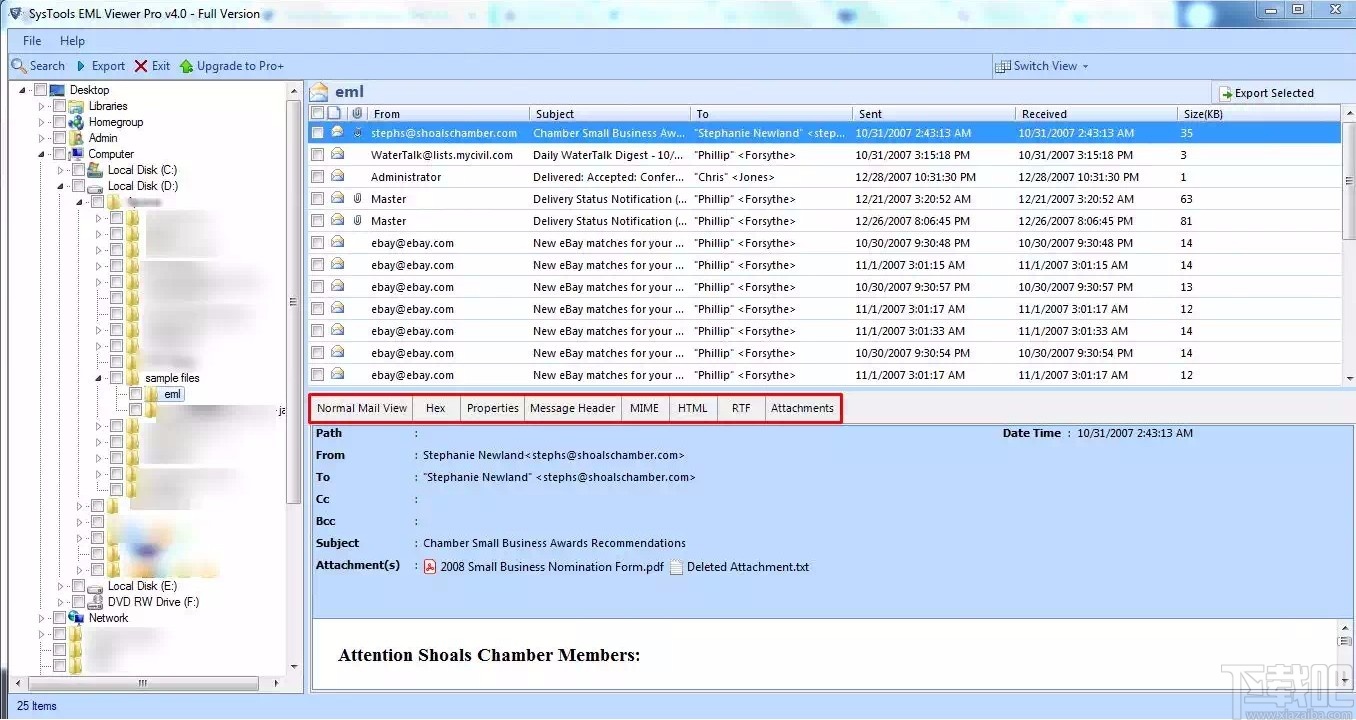Click the eml folder icon above the list
The width and height of the screenshot is (1356, 720).
pos(318,91)
